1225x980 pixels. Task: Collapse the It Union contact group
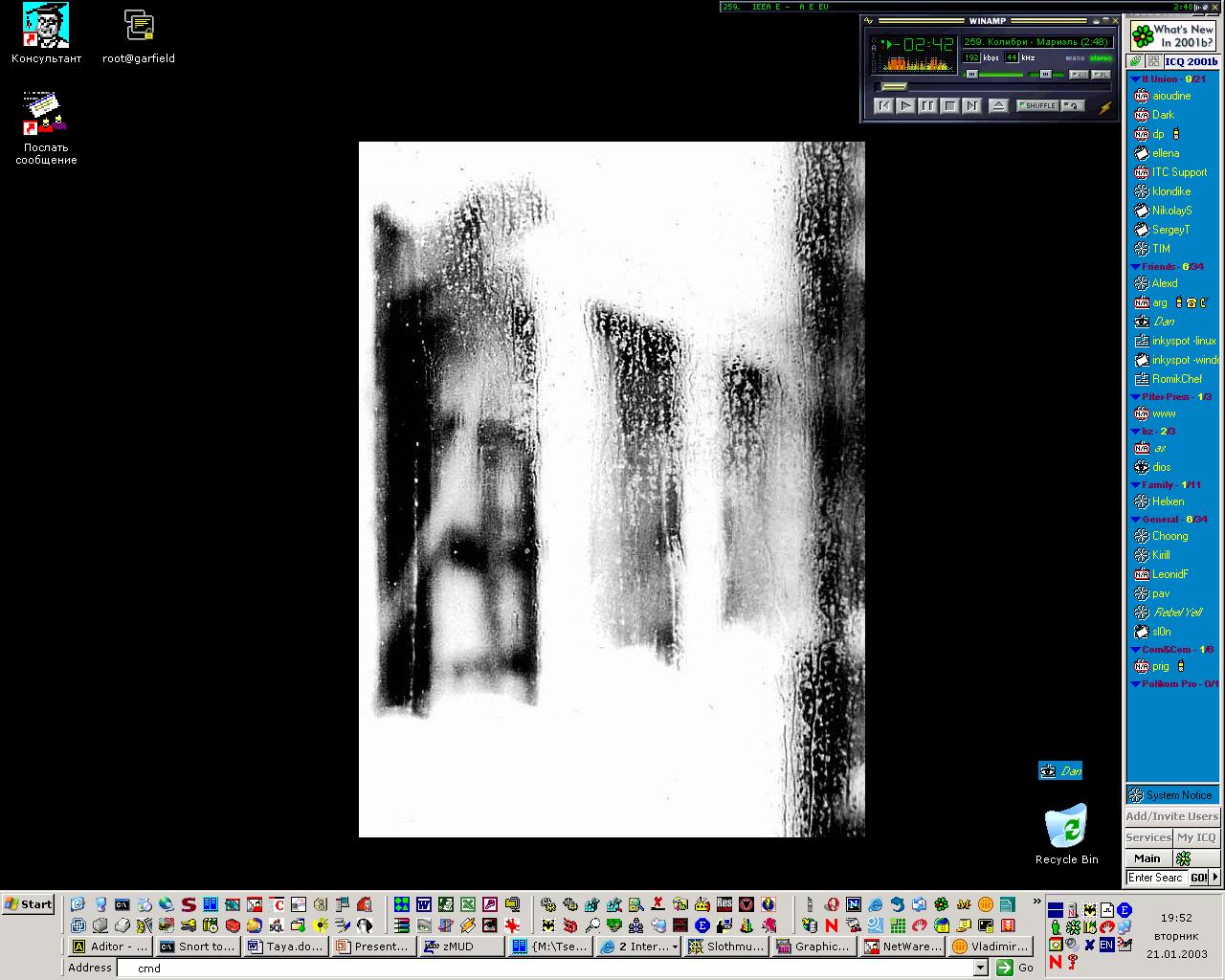point(1136,79)
